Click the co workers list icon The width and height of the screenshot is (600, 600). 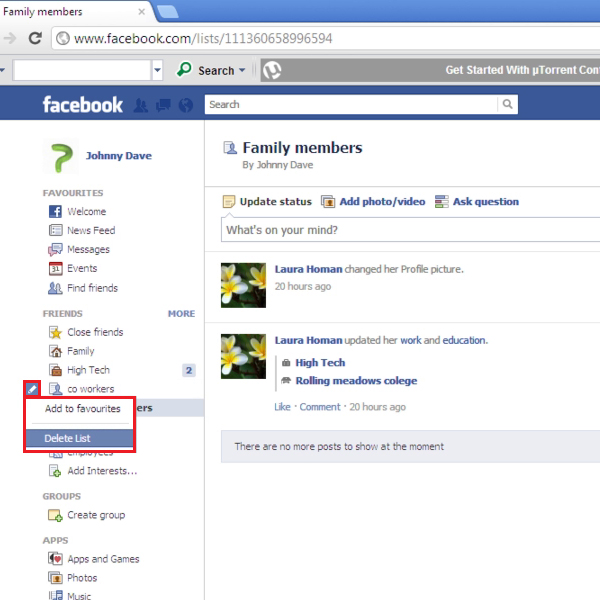tap(55, 389)
